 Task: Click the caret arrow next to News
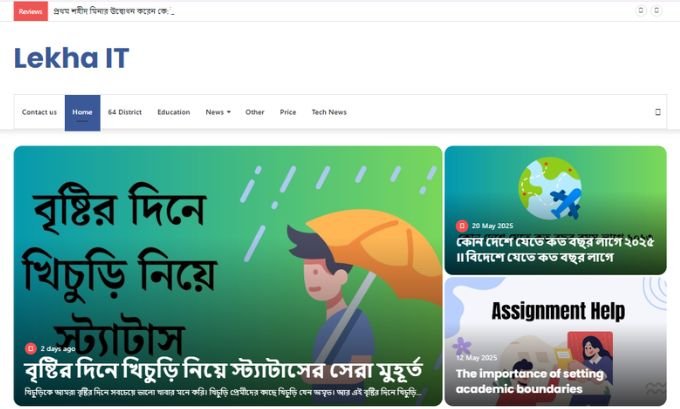click(x=229, y=112)
